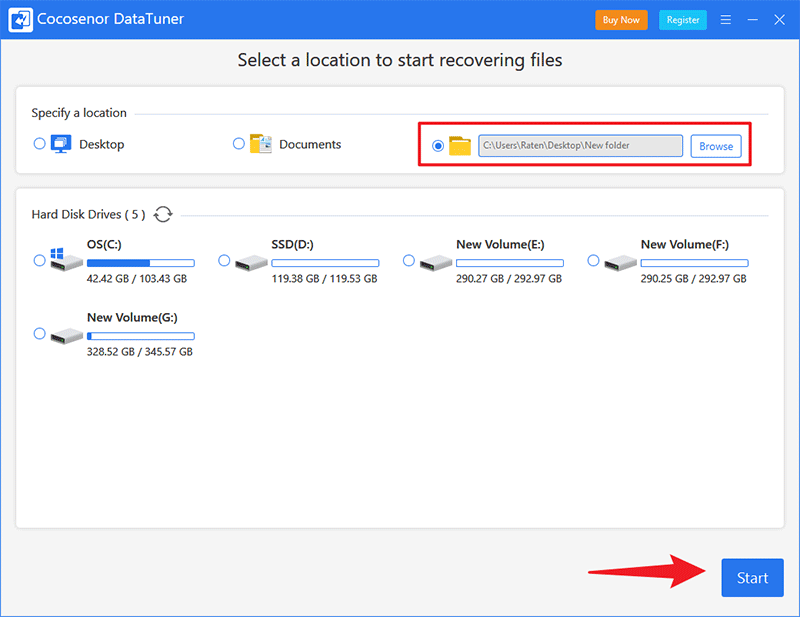This screenshot has height=617, width=800.
Task: Click the Documents folder icon
Action: pyautogui.click(x=261, y=144)
